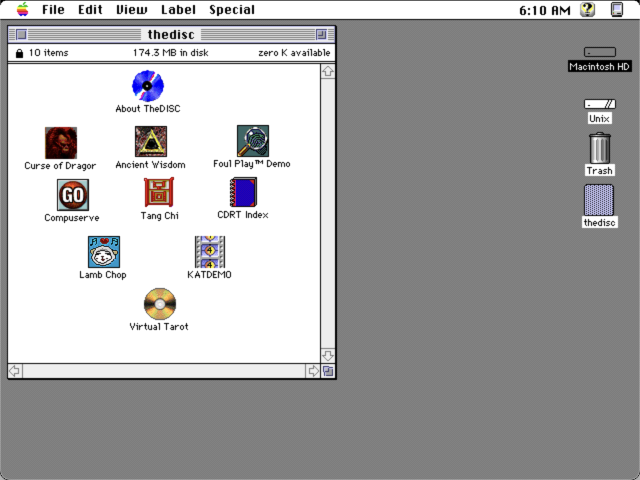The width and height of the screenshot is (640, 480).
Task: Select the Trash can icon
Action: (x=600, y=148)
